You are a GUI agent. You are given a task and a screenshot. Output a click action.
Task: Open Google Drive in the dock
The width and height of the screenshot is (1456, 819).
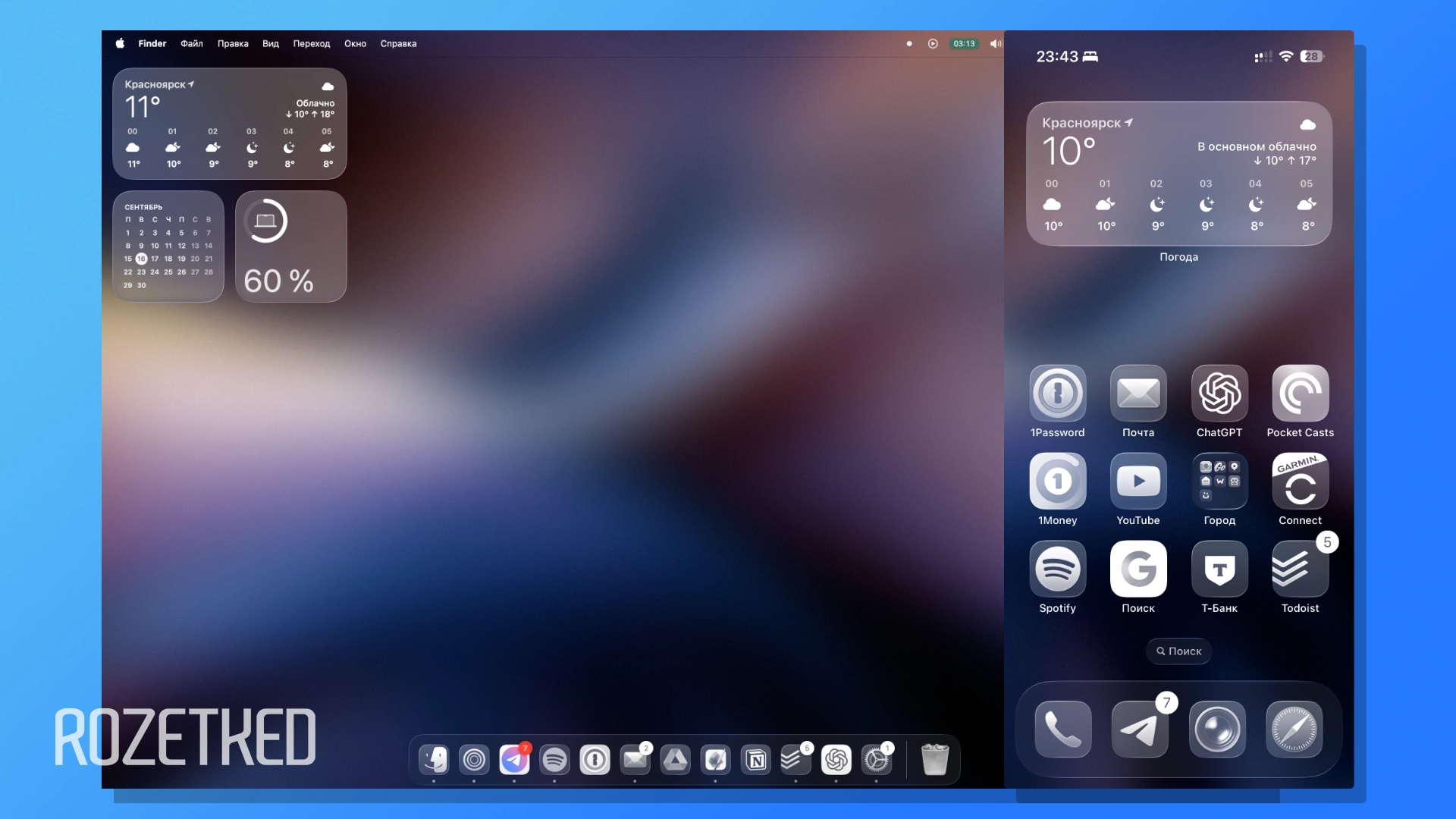coord(675,759)
